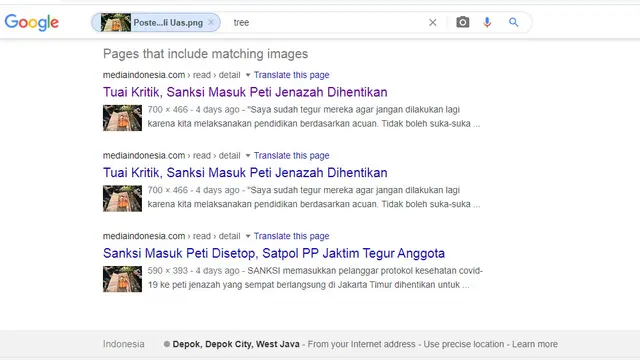Click the uploaded image thumbnail in search chip

tap(116, 22)
